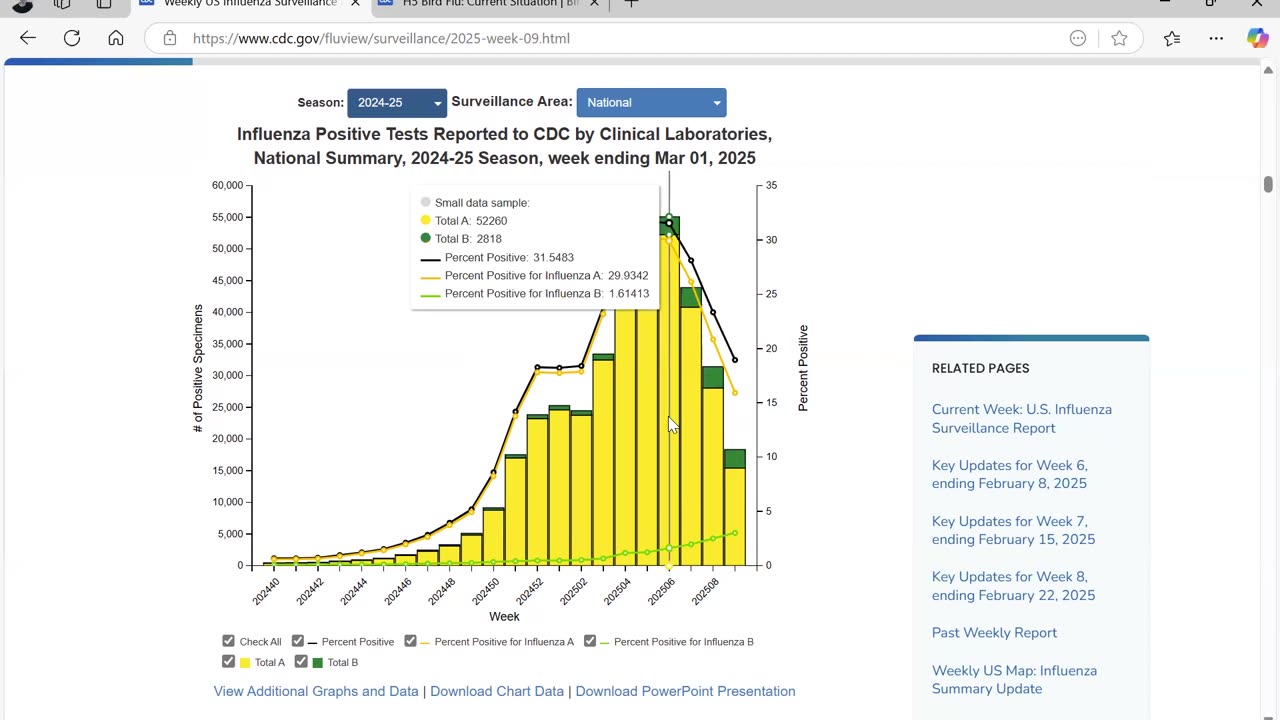View site information lock icon in address bar
Screen dimensions: 1280x720
tap(170, 38)
